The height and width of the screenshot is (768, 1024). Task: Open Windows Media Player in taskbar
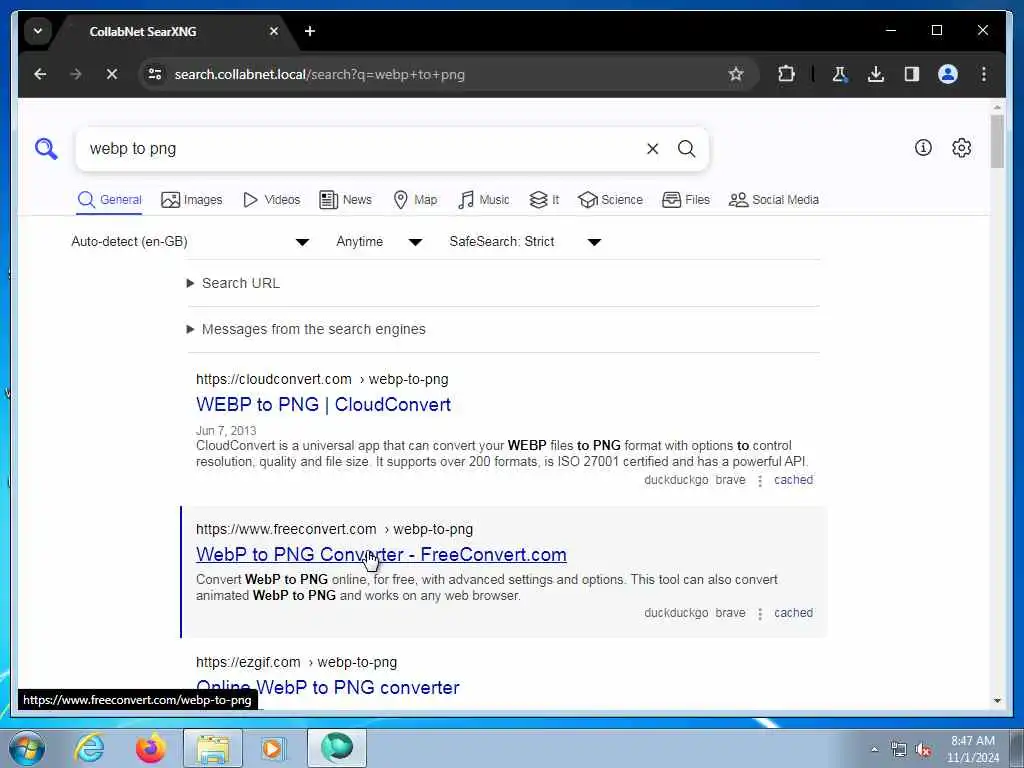point(272,748)
